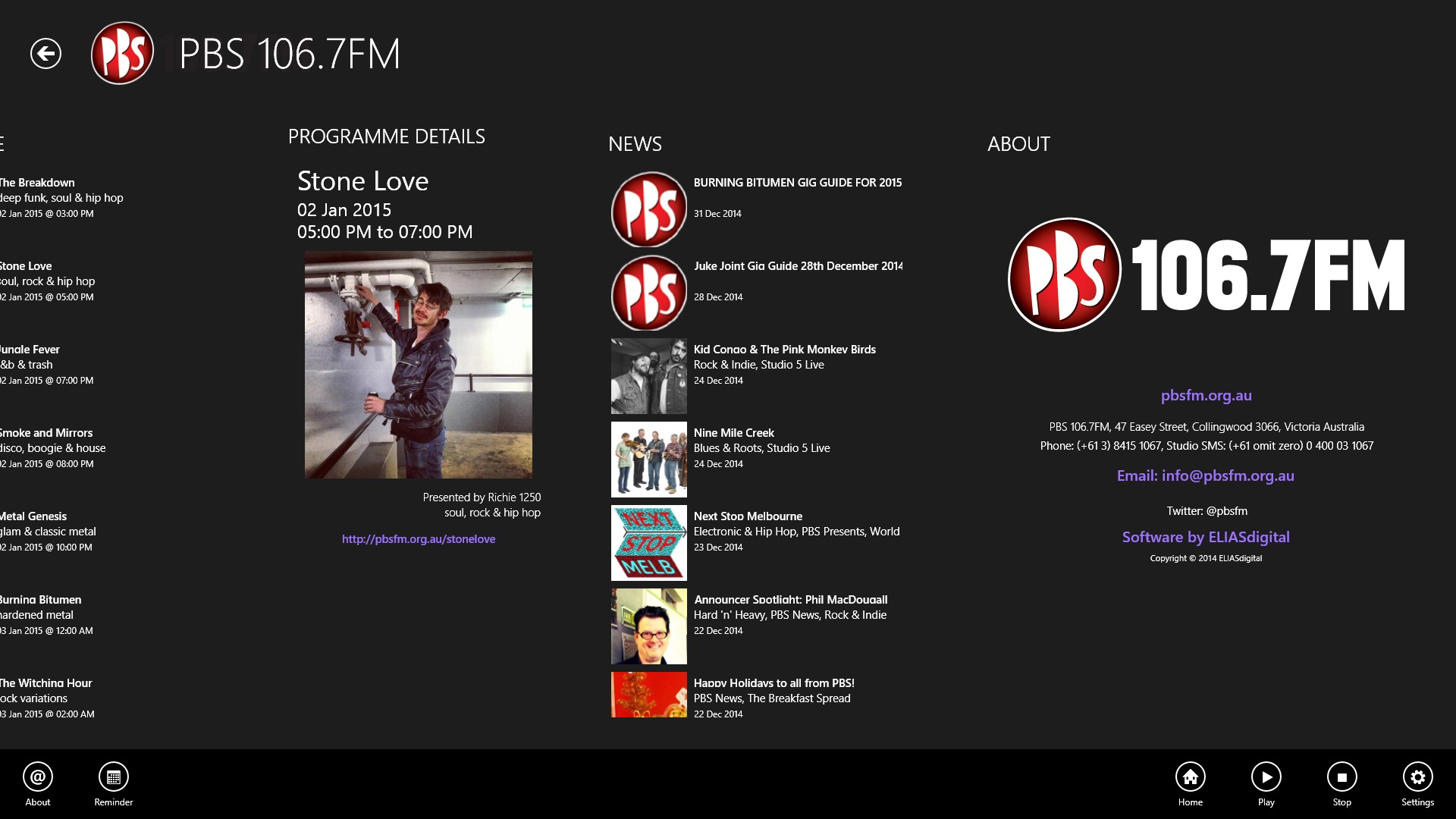Go to Home in app bar

point(1191,784)
